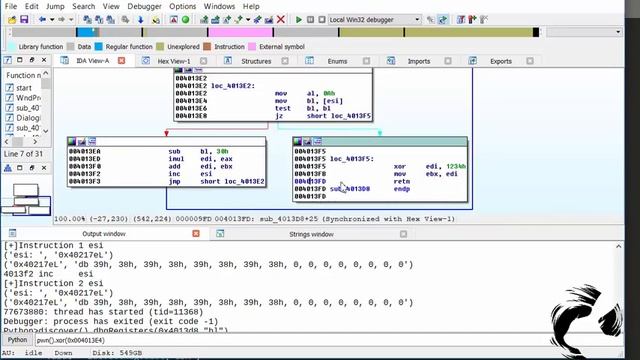The height and width of the screenshot is (360, 640).
Task: Float the Functions window panel
Action: (x=32, y=60)
